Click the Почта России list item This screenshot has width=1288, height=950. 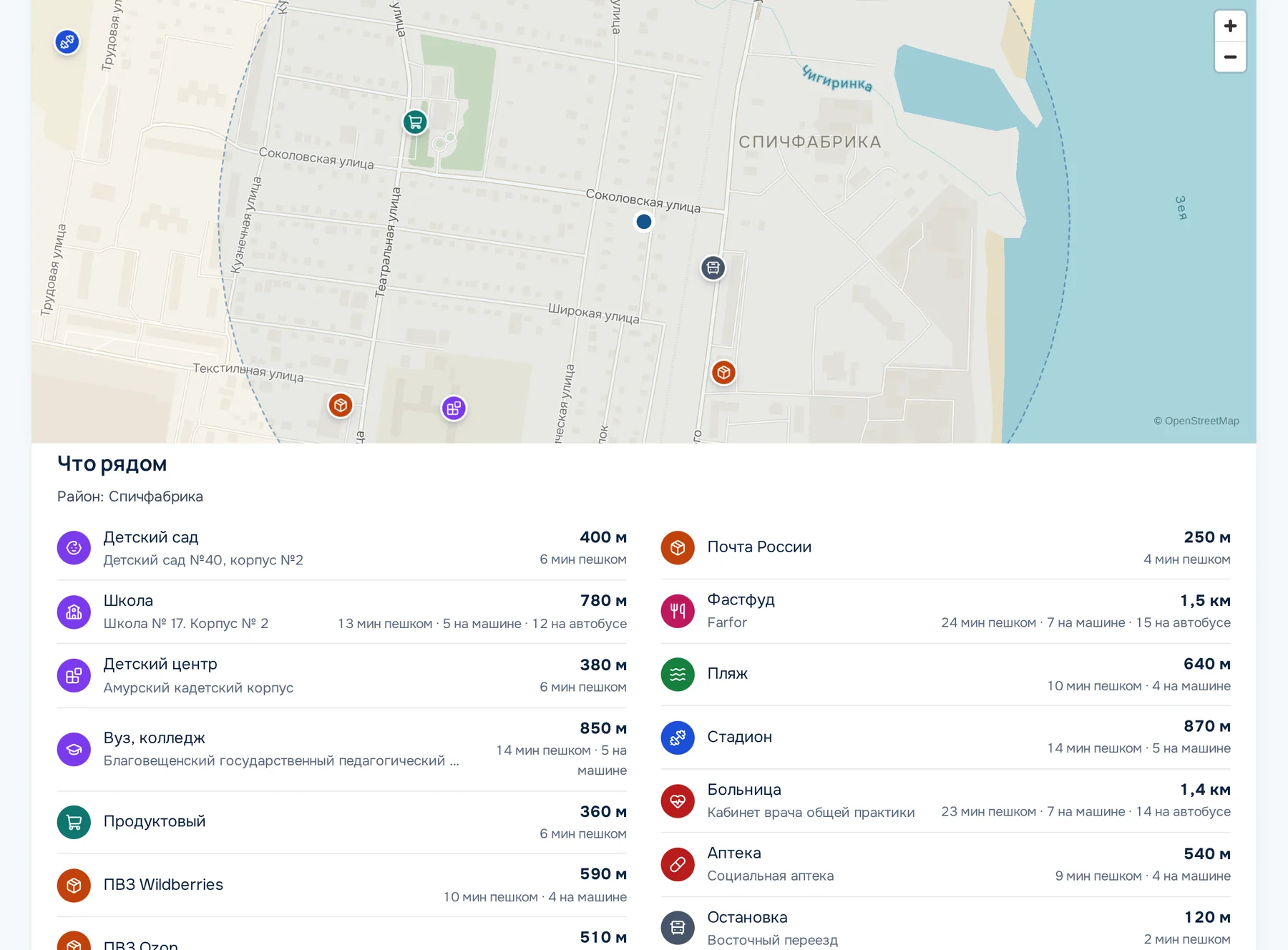(946, 548)
